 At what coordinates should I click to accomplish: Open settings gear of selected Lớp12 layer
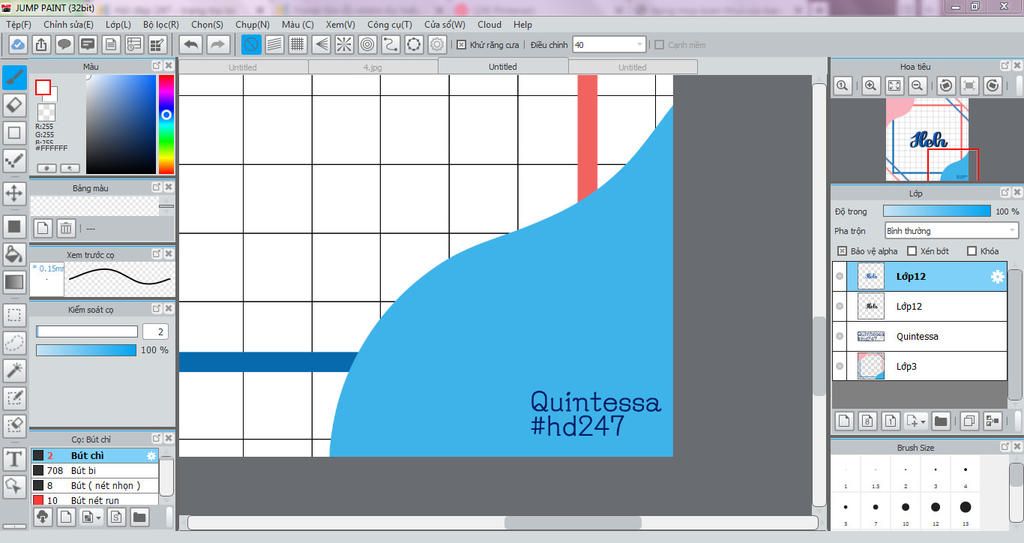click(x=997, y=276)
